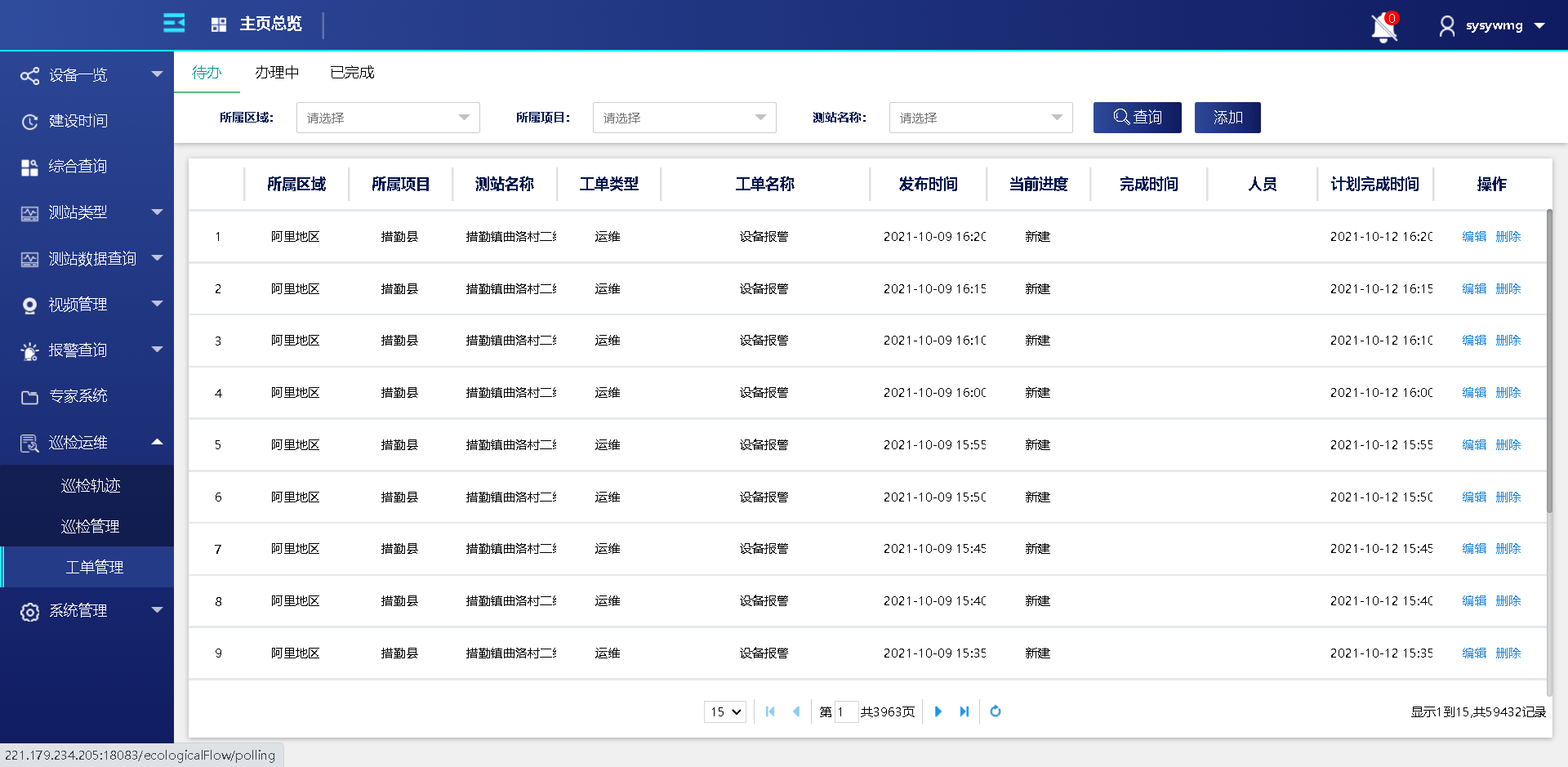Open the sysywmg user menu arrow

1539,26
